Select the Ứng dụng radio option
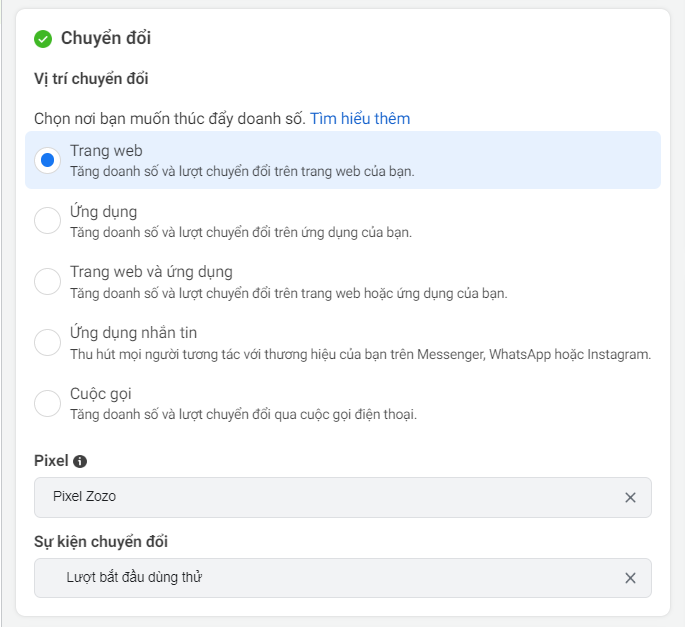The height and width of the screenshot is (627, 685). [47, 221]
